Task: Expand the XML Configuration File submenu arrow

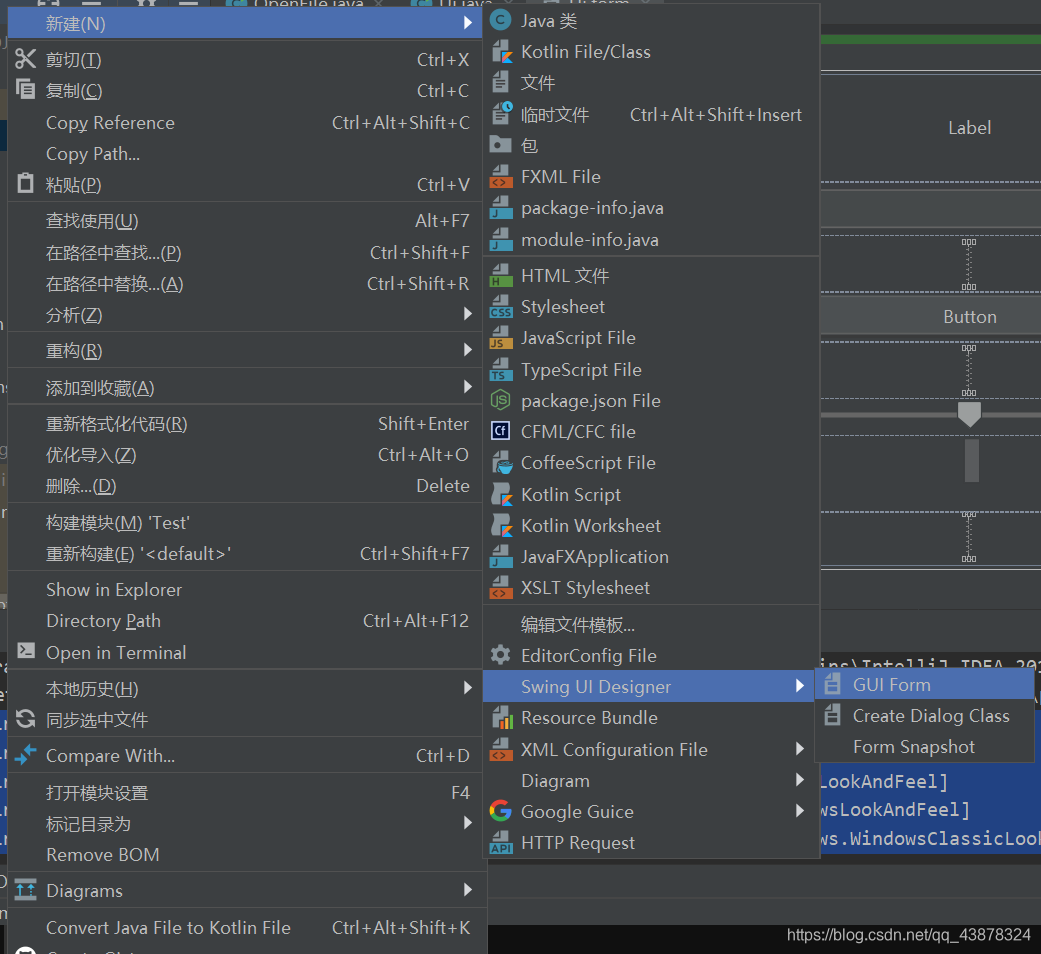Action: 799,749
